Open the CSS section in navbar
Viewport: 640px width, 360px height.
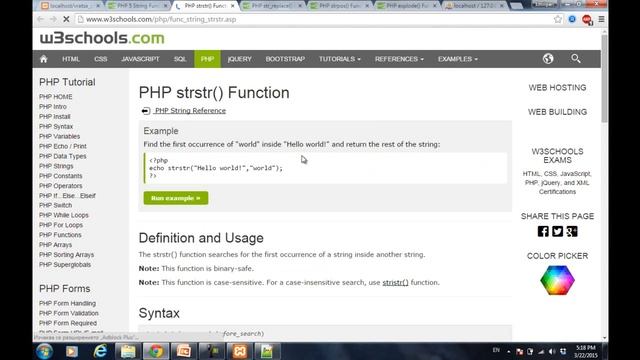click(100, 59)
